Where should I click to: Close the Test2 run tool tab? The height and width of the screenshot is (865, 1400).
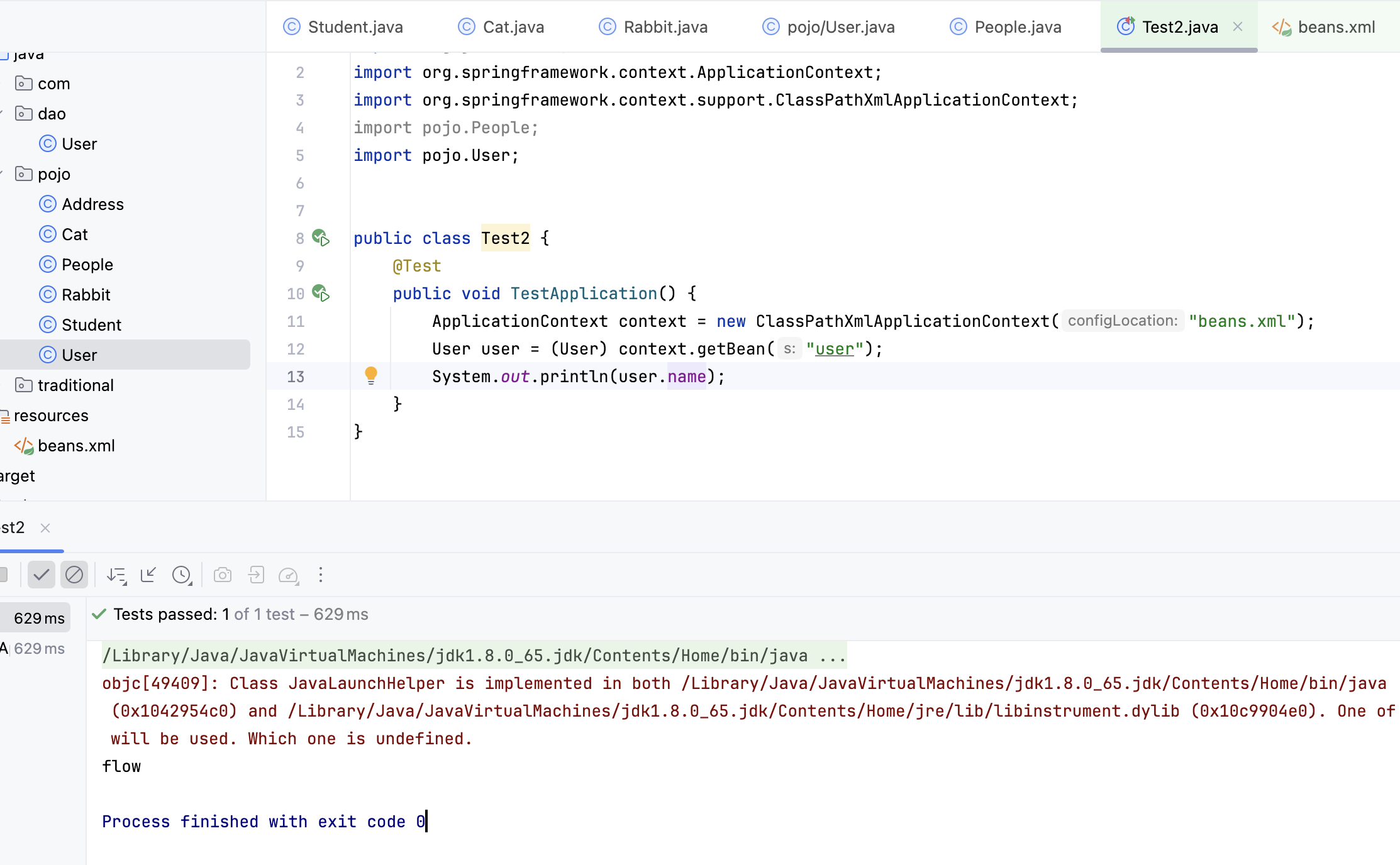45,528
